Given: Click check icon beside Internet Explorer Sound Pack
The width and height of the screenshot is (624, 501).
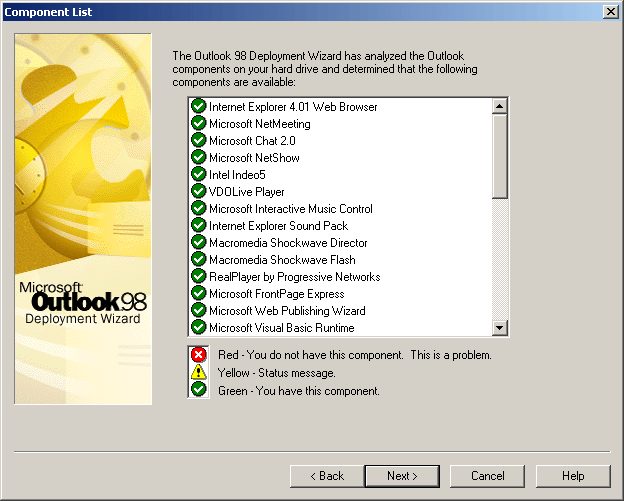Looking at the screenshot, I should (198, 225).
